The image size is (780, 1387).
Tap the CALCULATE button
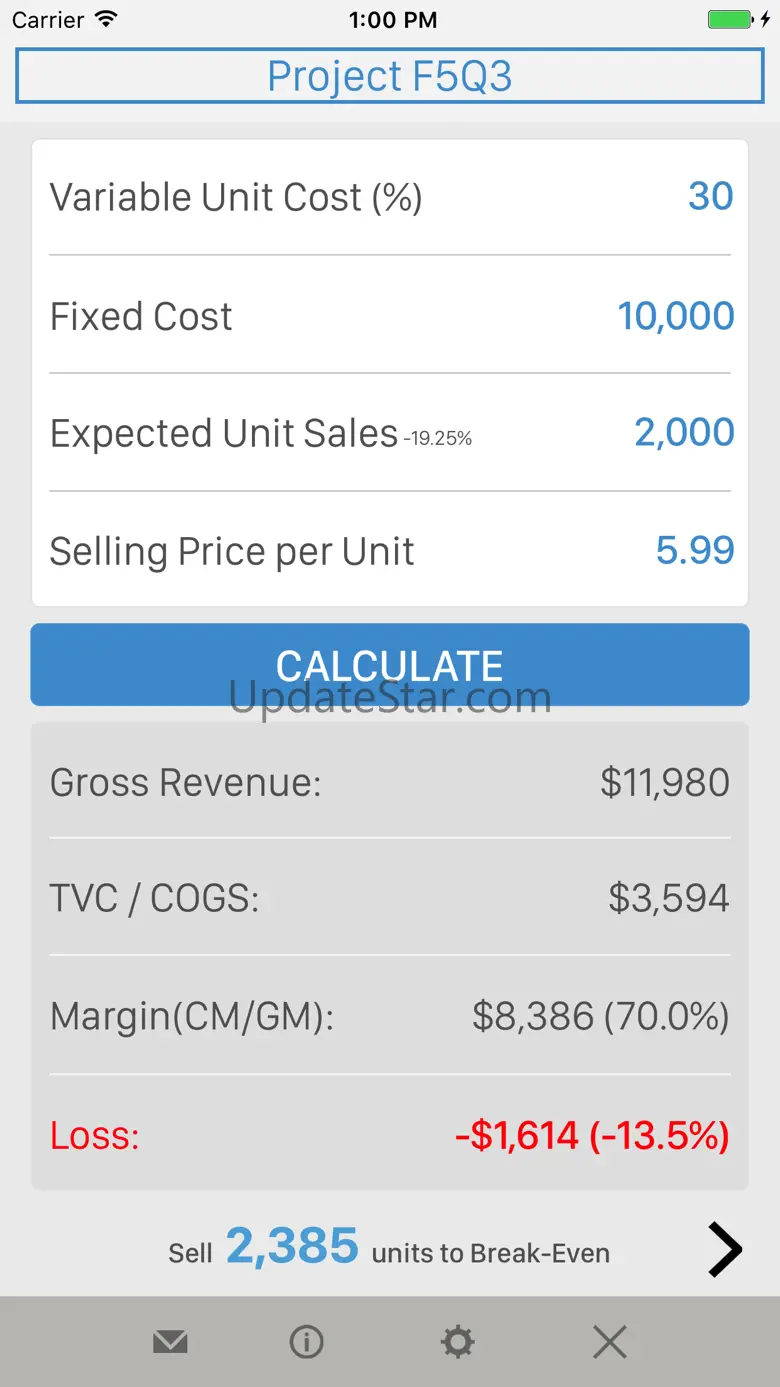pyautogui.click(x=390, y=665)
